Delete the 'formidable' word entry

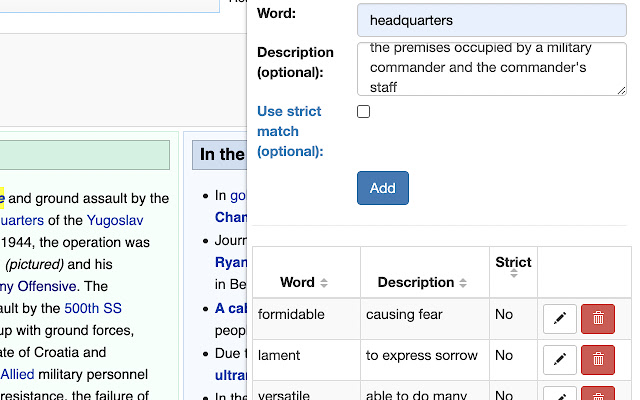tap(598, 319)
